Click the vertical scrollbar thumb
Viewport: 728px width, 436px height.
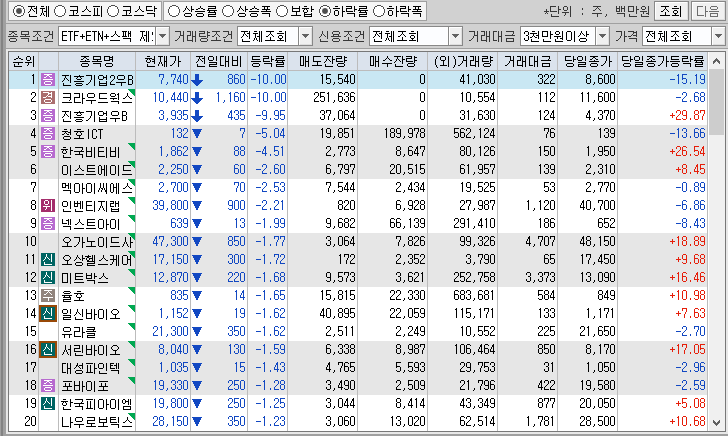716,101
